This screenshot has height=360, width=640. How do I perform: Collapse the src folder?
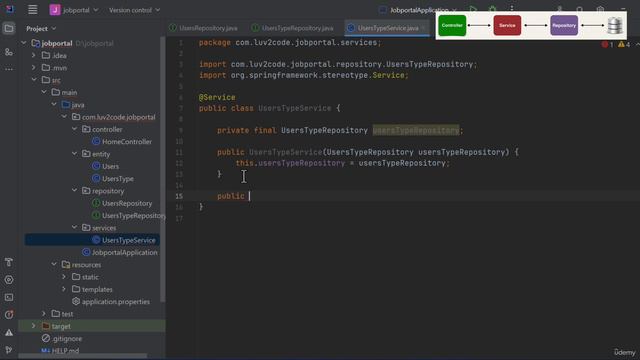pyautogui.click(x=34, y=80)
